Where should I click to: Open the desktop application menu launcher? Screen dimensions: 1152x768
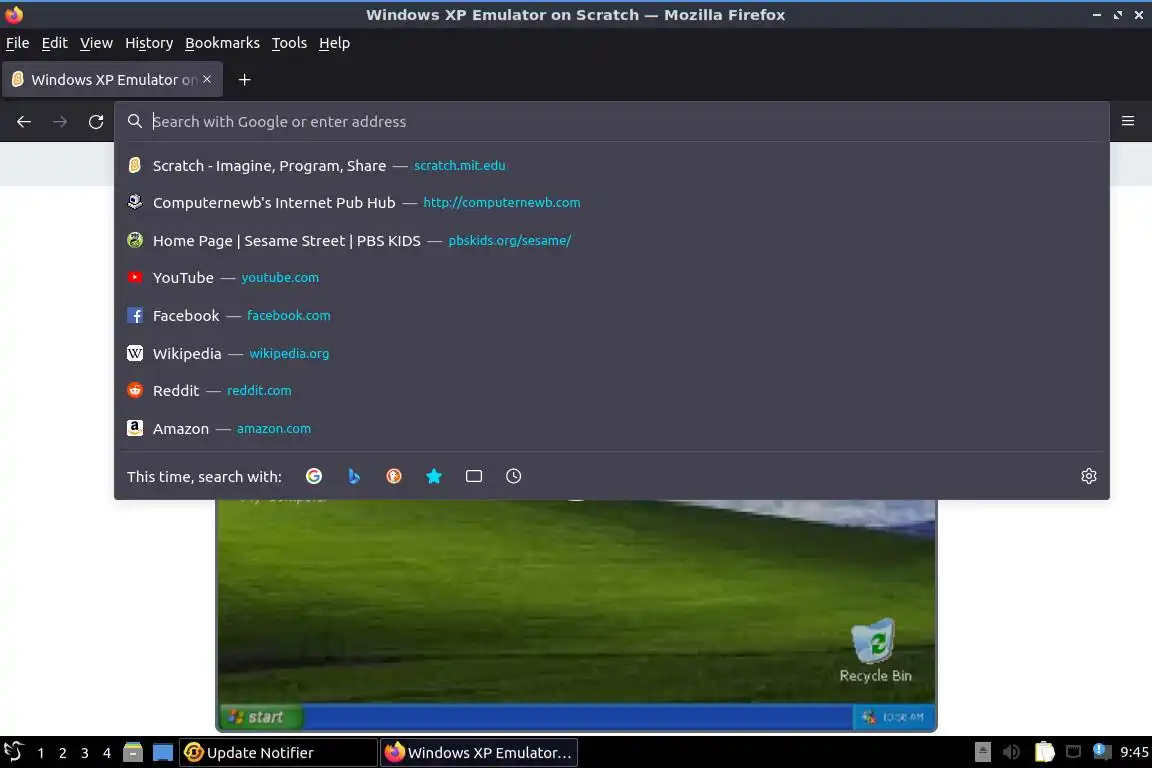coord(13,752)
